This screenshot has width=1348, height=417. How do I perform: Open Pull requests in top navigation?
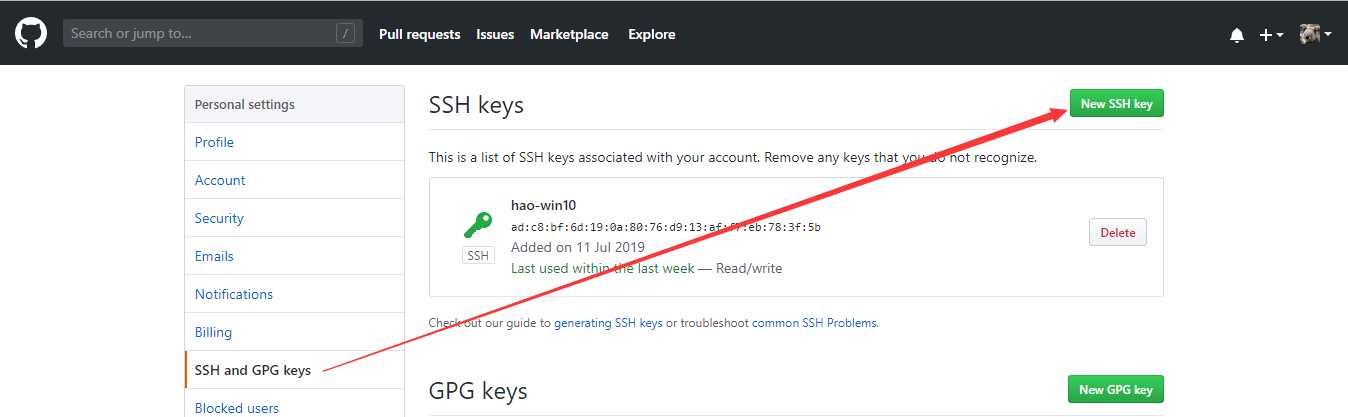point(419,34)
